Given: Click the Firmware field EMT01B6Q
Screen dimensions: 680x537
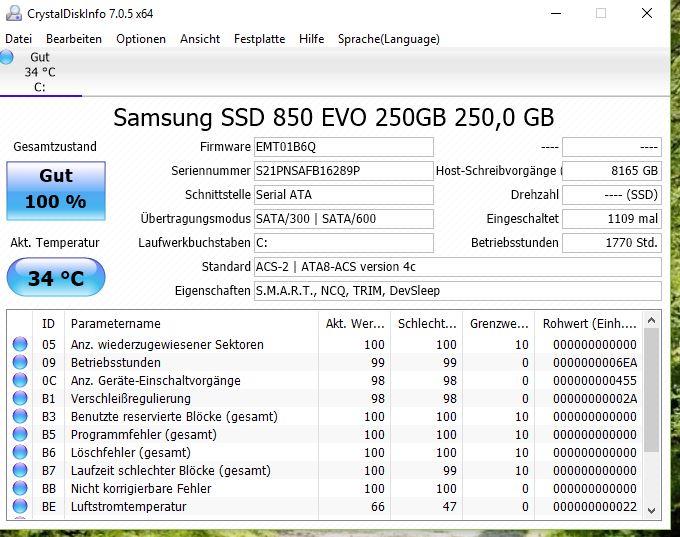Looking at the screenshot, I should 343,147.
